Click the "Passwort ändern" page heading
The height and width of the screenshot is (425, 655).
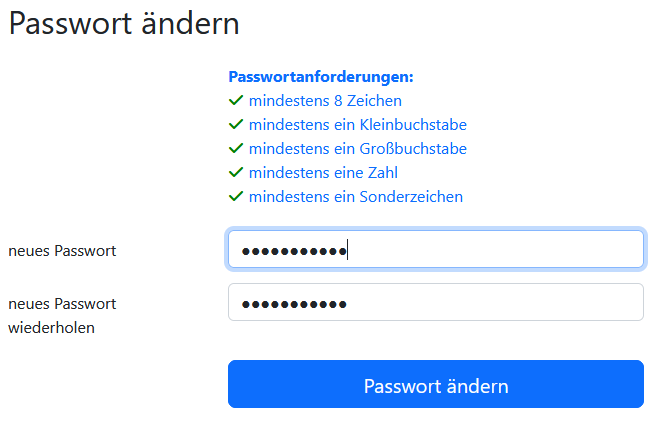(x=124, y=25)
